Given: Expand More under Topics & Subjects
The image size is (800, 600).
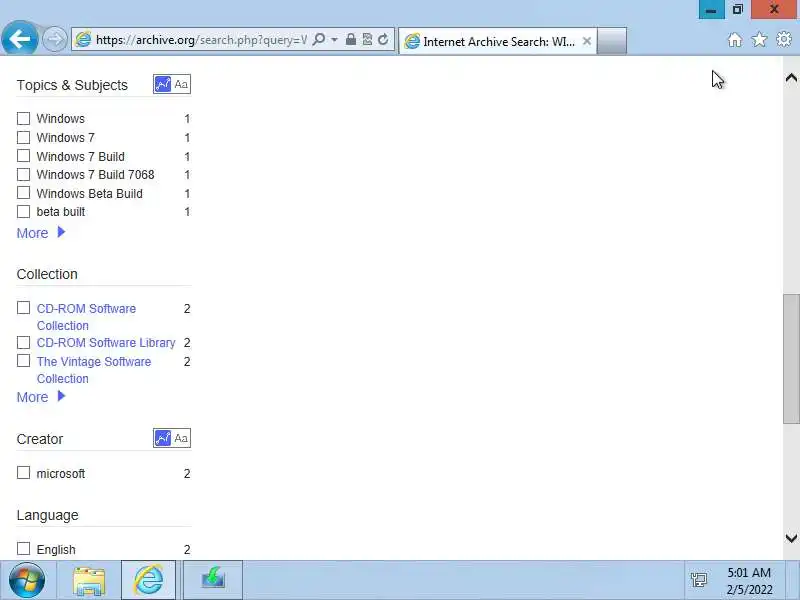Looking at the screenshot, I should [x=41, y=233].
